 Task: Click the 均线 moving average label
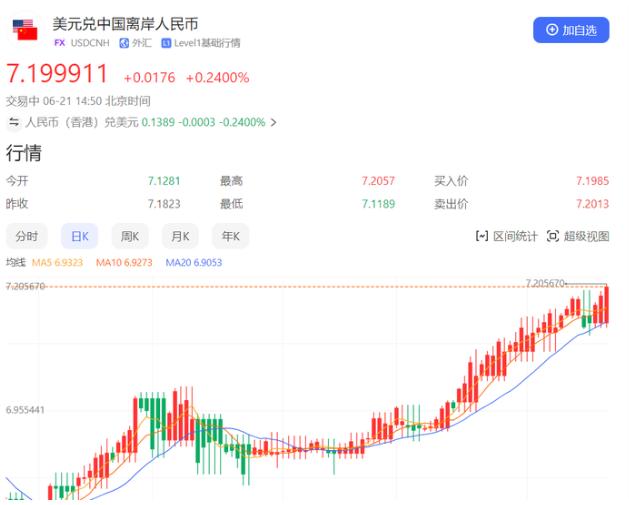pos(16,263)
